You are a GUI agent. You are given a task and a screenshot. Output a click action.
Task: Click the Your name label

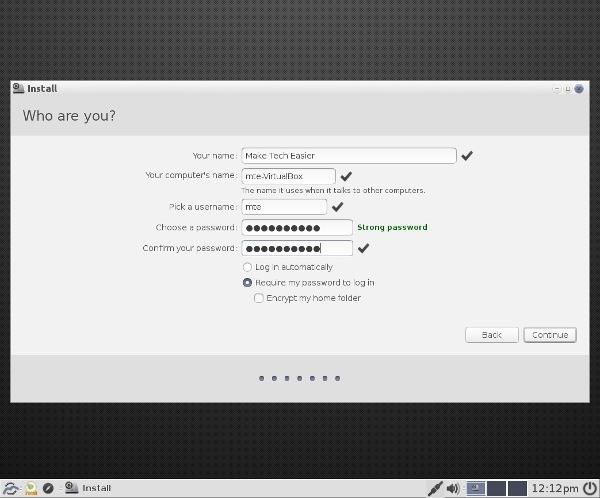215,156
